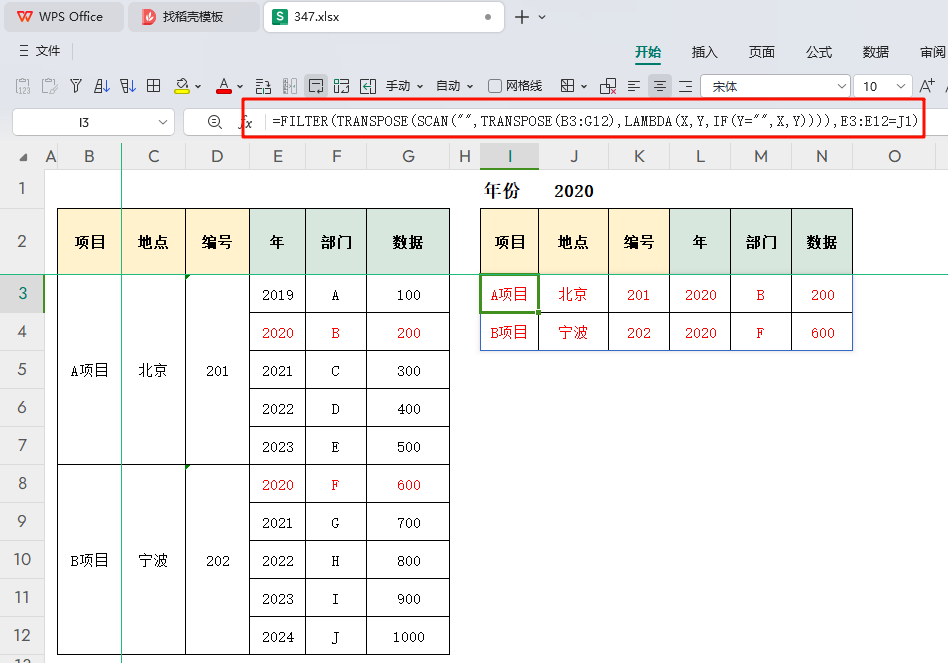Click the filter funnel icon
This screenshot has width=948, height=663.
coord(76,86)
